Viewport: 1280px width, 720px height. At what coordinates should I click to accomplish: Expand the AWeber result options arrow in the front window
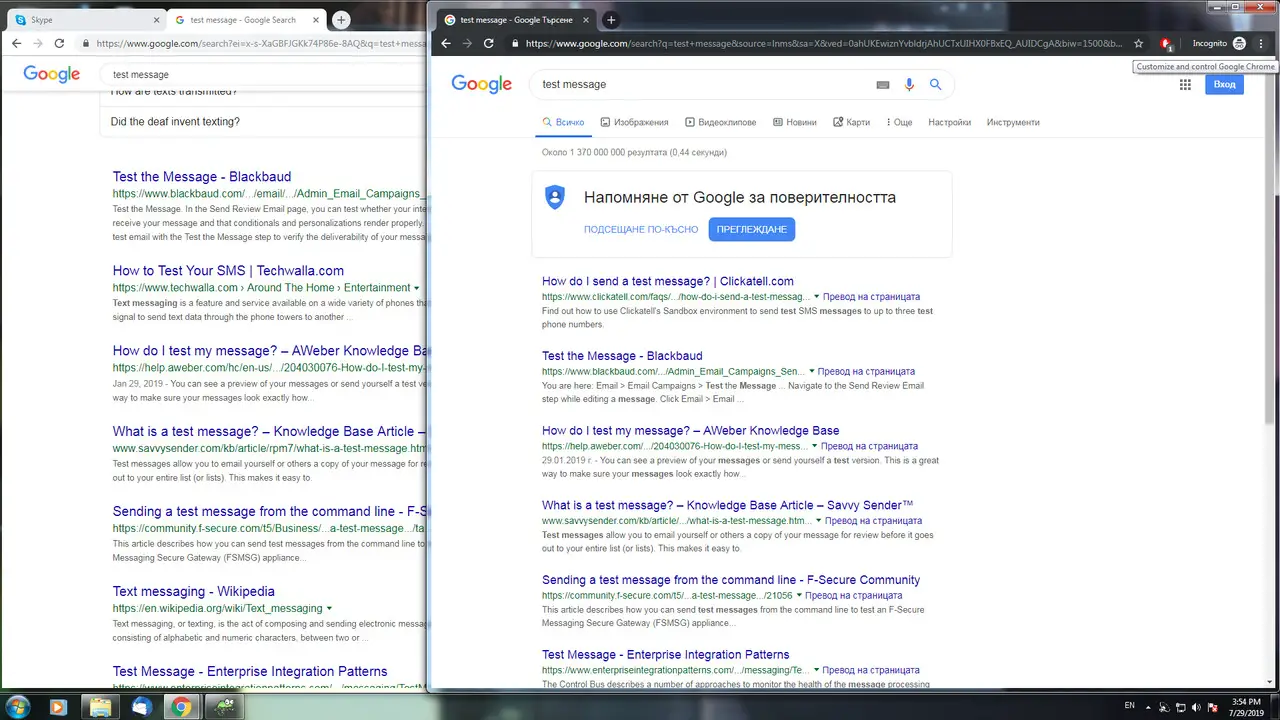814,446
